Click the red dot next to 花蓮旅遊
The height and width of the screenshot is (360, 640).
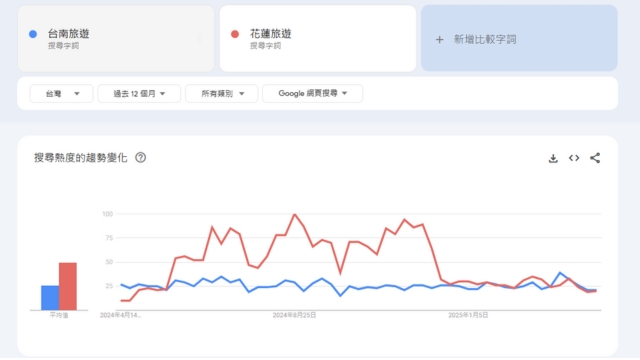tap(235, 34)
